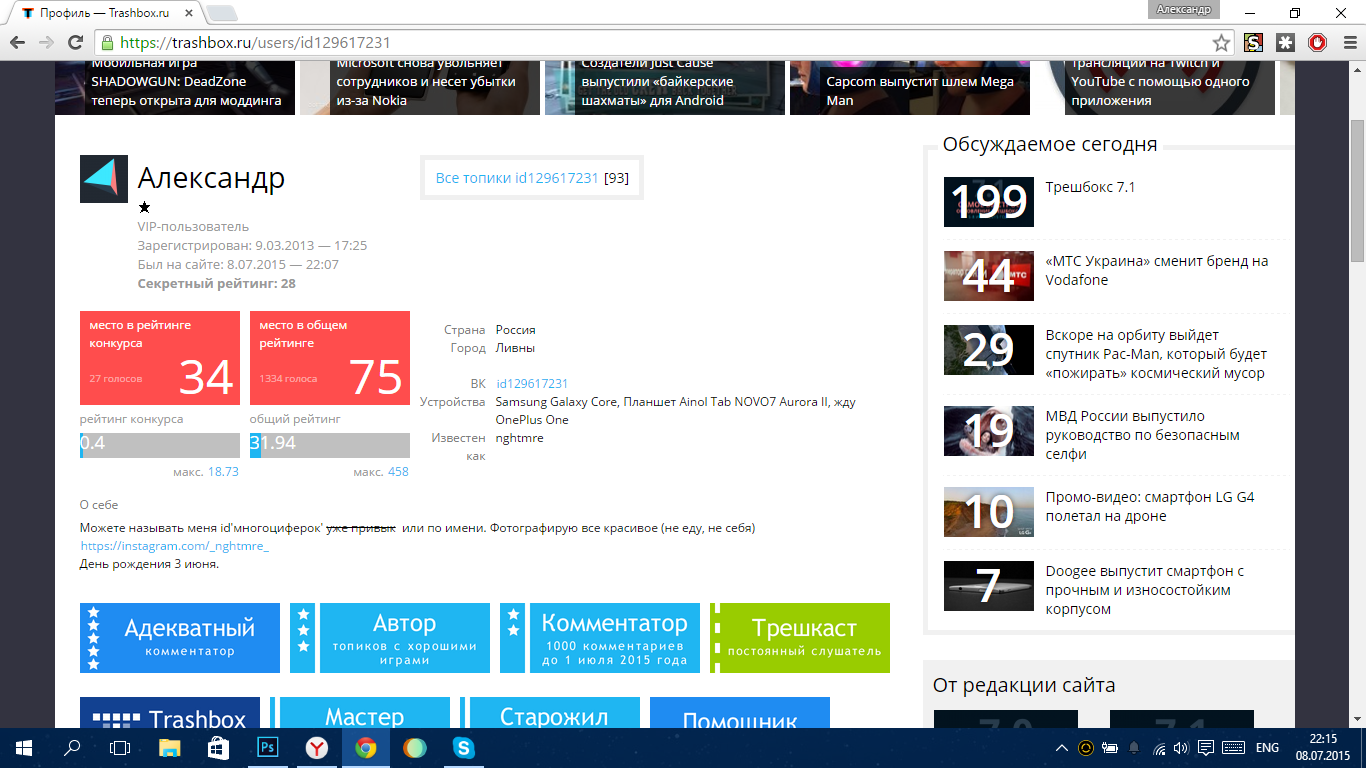The height and width of the screenshot is (768, 1366).
Task: Click the green padlock HTTPS icon
Action: (x=107, y=43)
